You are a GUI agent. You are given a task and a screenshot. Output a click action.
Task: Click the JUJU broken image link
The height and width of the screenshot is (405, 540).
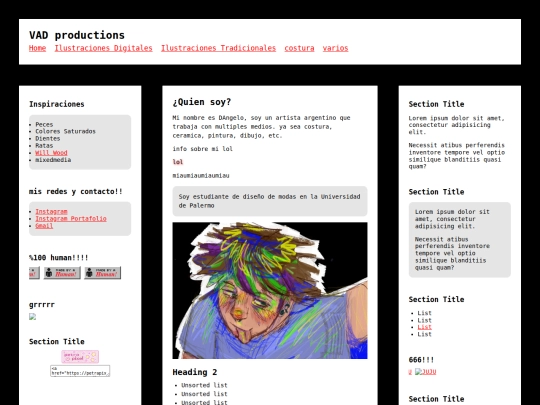426,372
